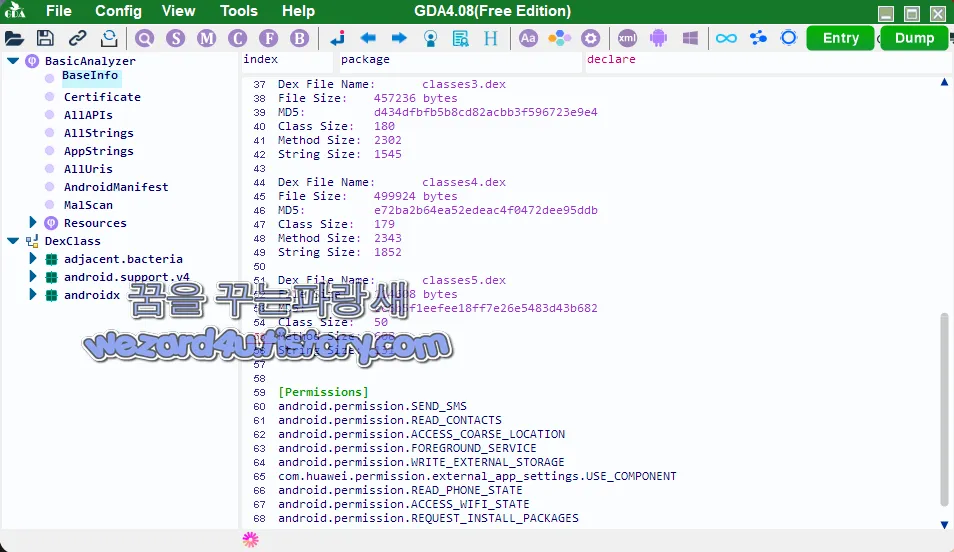Screen dimensions: 954x552
Task: Open the Config menu
Action: (118, 11)
